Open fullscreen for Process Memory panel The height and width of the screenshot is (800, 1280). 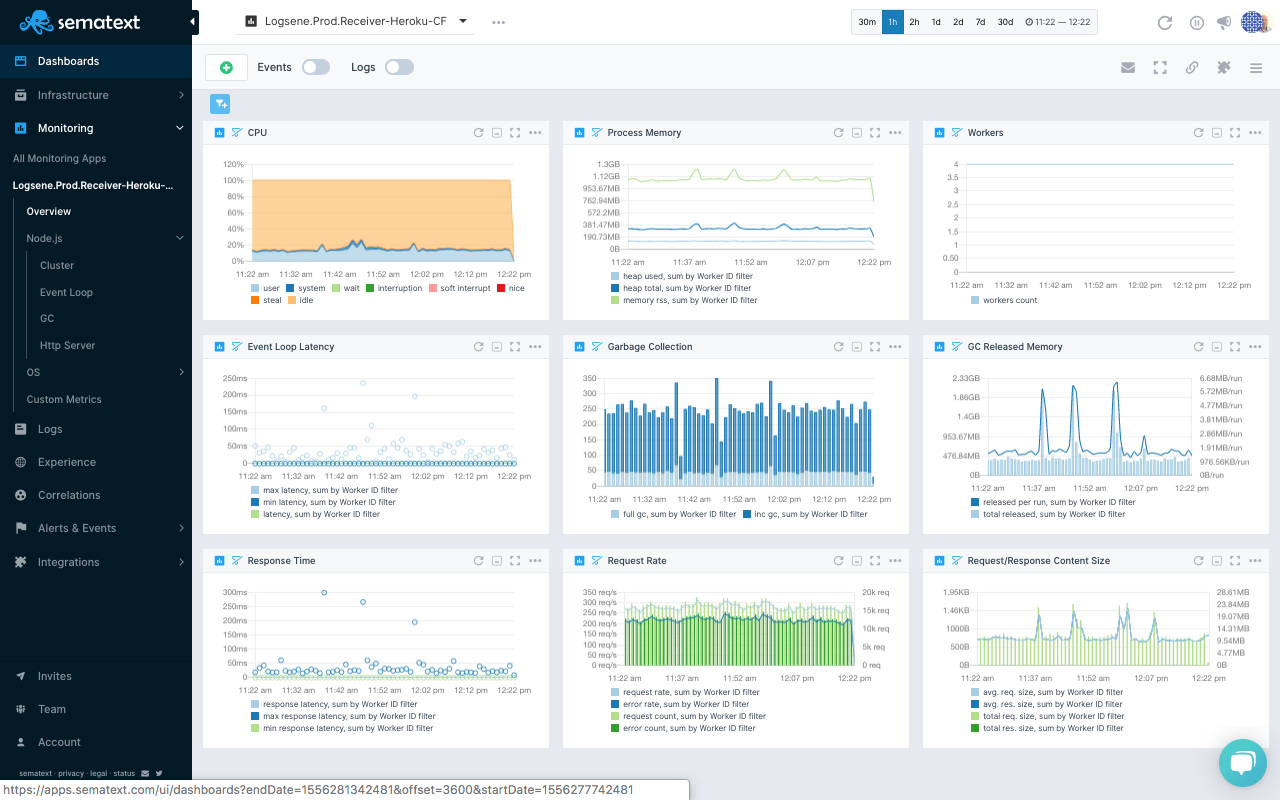(875, 132)
